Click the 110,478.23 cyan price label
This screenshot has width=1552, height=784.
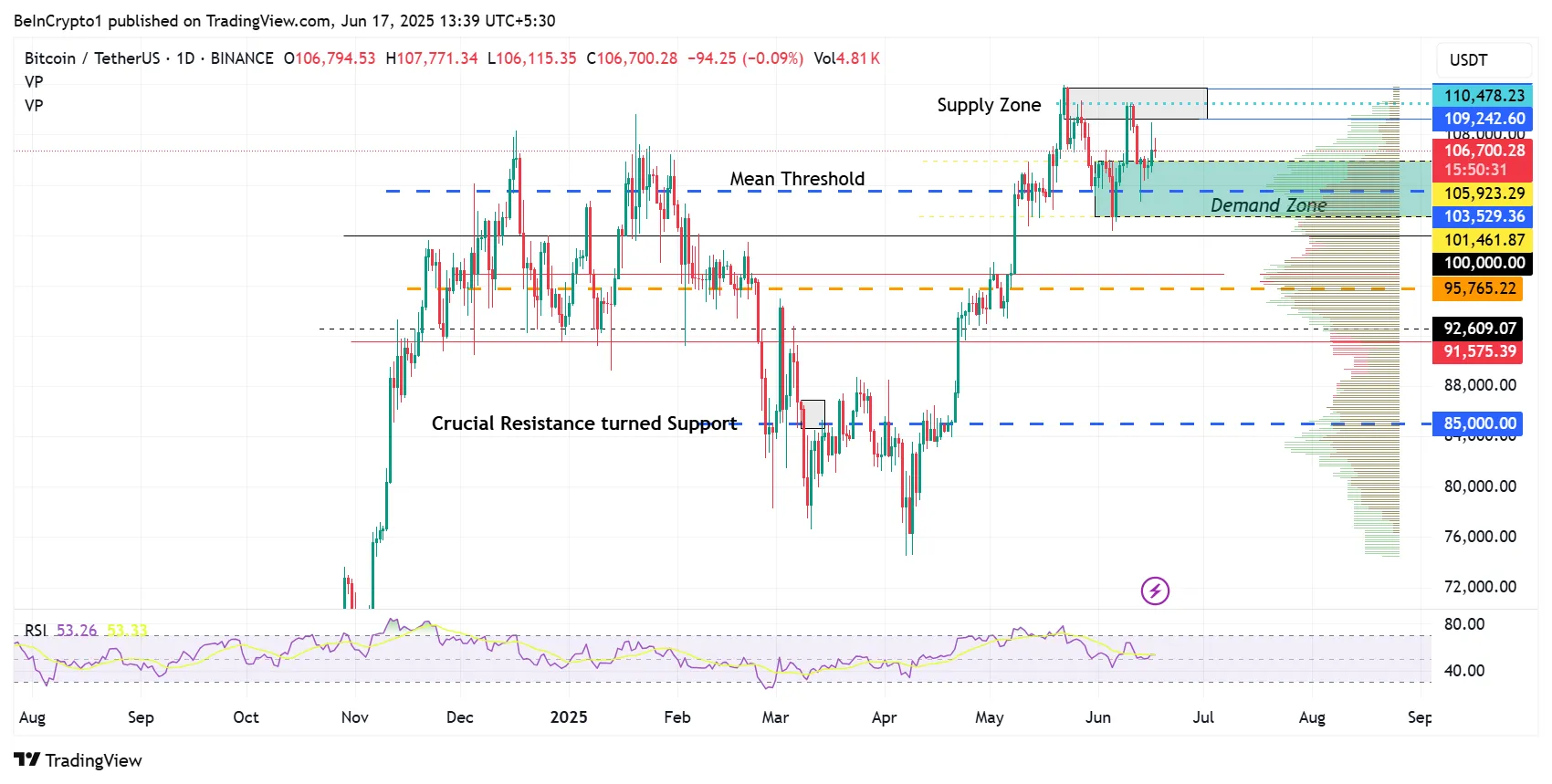(x=1484, y=95)
